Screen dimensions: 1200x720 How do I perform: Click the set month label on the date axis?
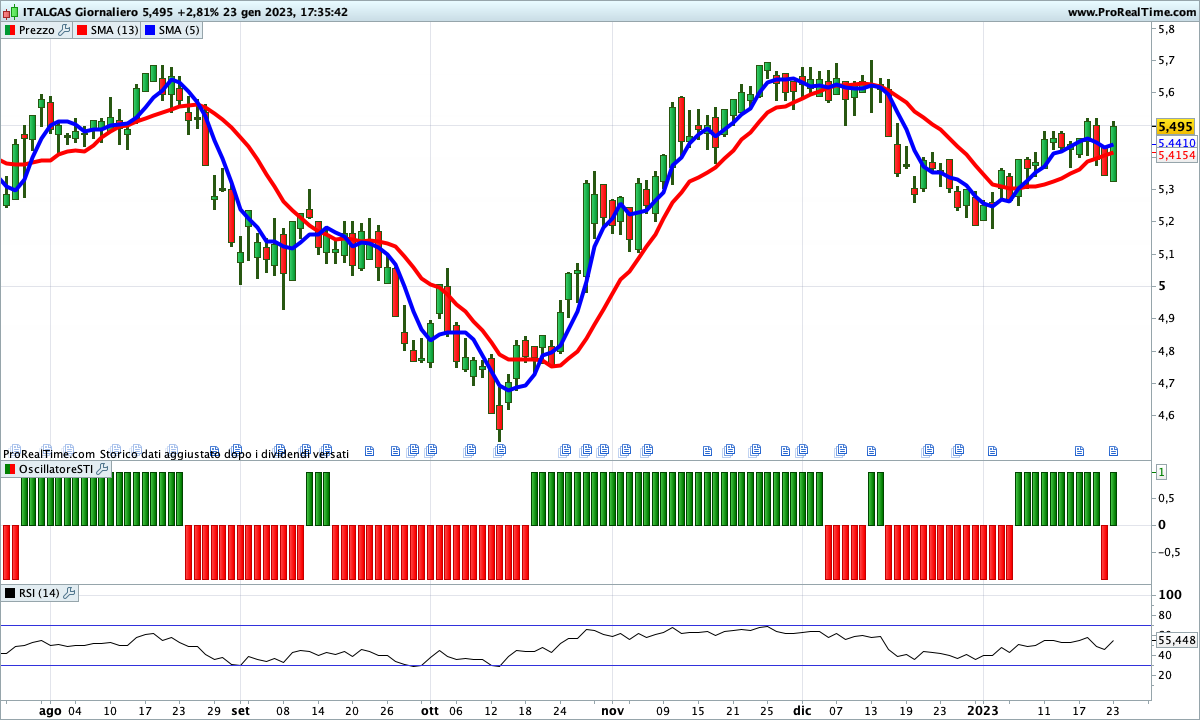[240, 711]
